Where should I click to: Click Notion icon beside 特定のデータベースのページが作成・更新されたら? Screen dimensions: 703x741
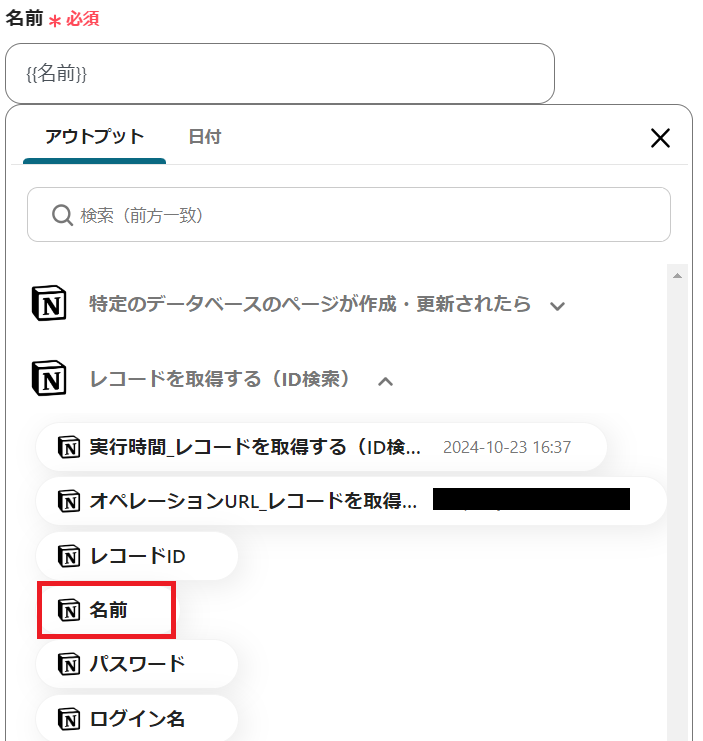pyautogui.click(x=49, y=303)
